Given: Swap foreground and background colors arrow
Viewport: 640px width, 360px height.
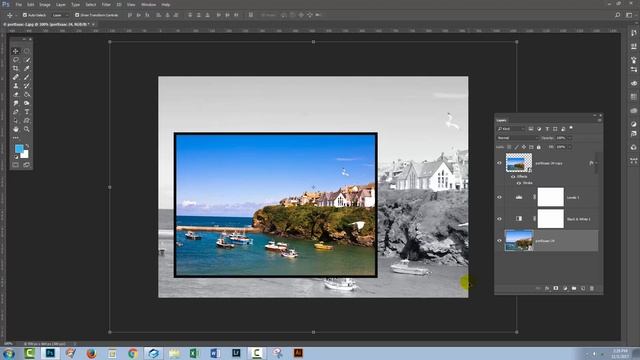Looking at the screenshot, I should pyautogui.click(x=27, y=146).
